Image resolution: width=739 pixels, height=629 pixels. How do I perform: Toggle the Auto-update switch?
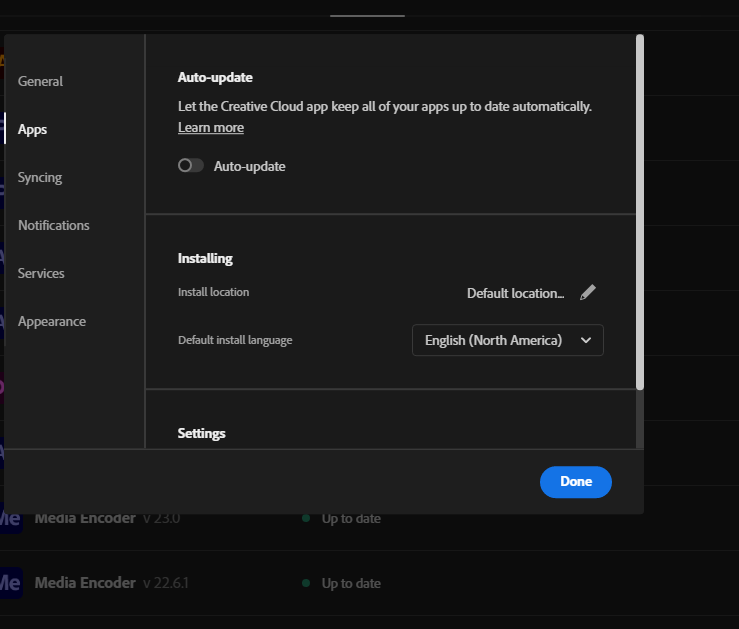tap(191, 166)
